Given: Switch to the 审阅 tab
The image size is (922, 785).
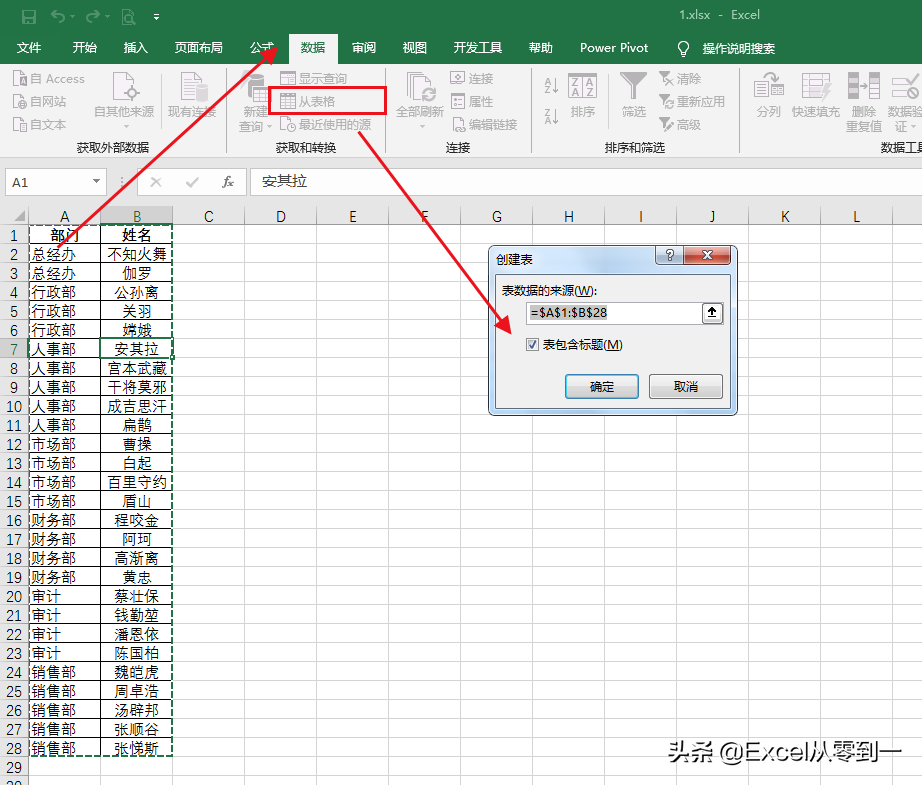Looking at the screenshot, I should coord(363,48).
